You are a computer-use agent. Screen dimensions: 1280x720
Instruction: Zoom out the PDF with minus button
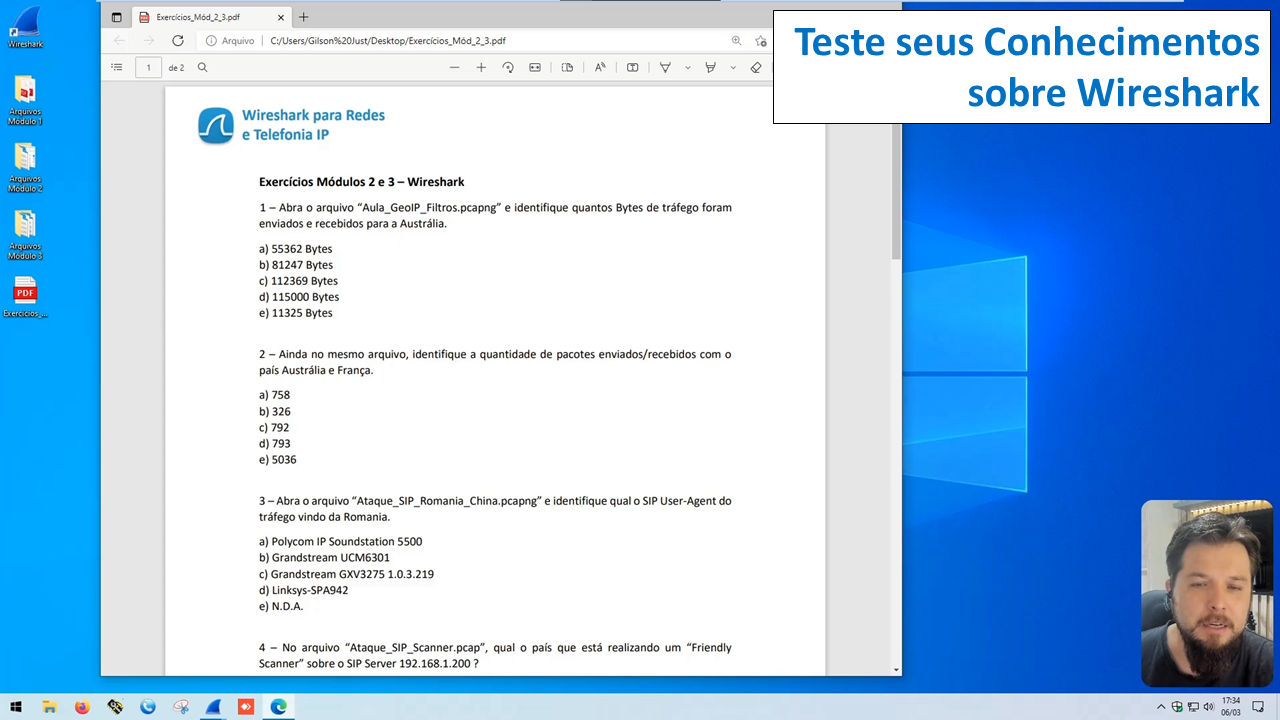pyautogui.click(x=454, y=67)
